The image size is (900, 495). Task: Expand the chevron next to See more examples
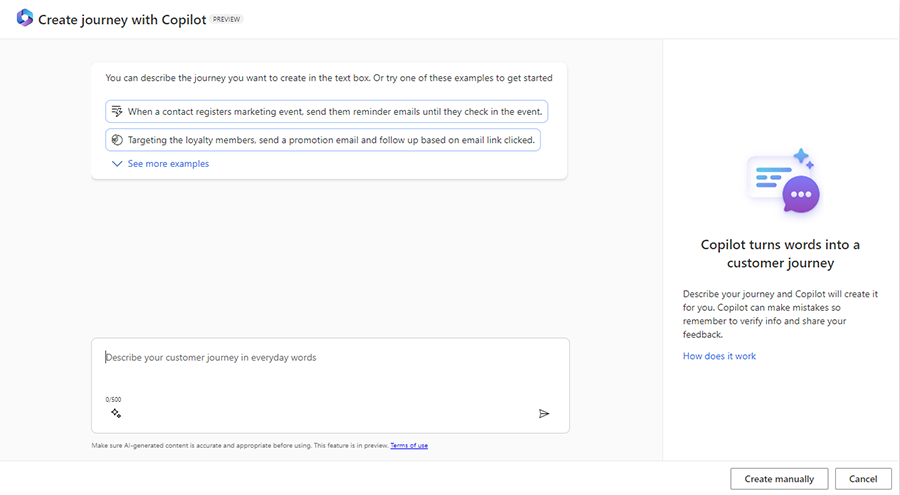tap(117, 164)
